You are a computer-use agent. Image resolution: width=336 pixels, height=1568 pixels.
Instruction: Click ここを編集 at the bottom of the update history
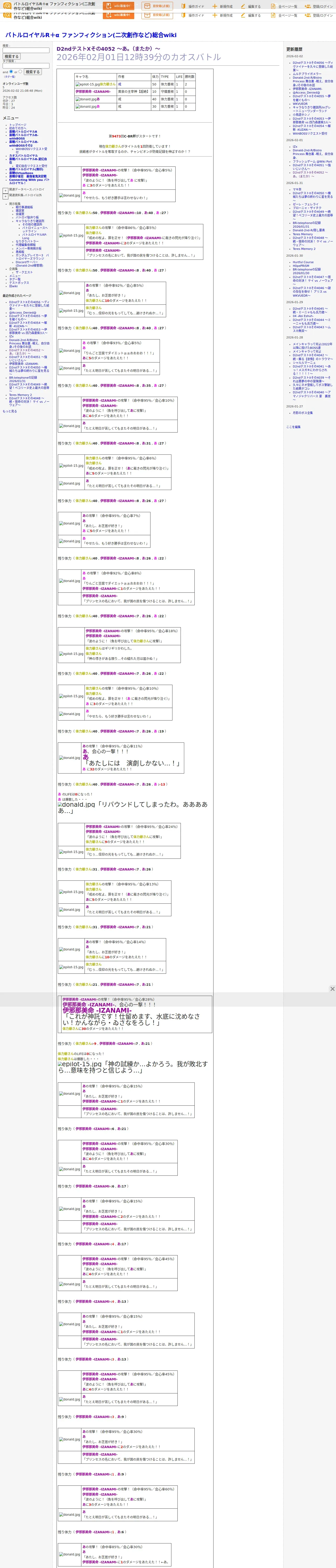(293, 427)
